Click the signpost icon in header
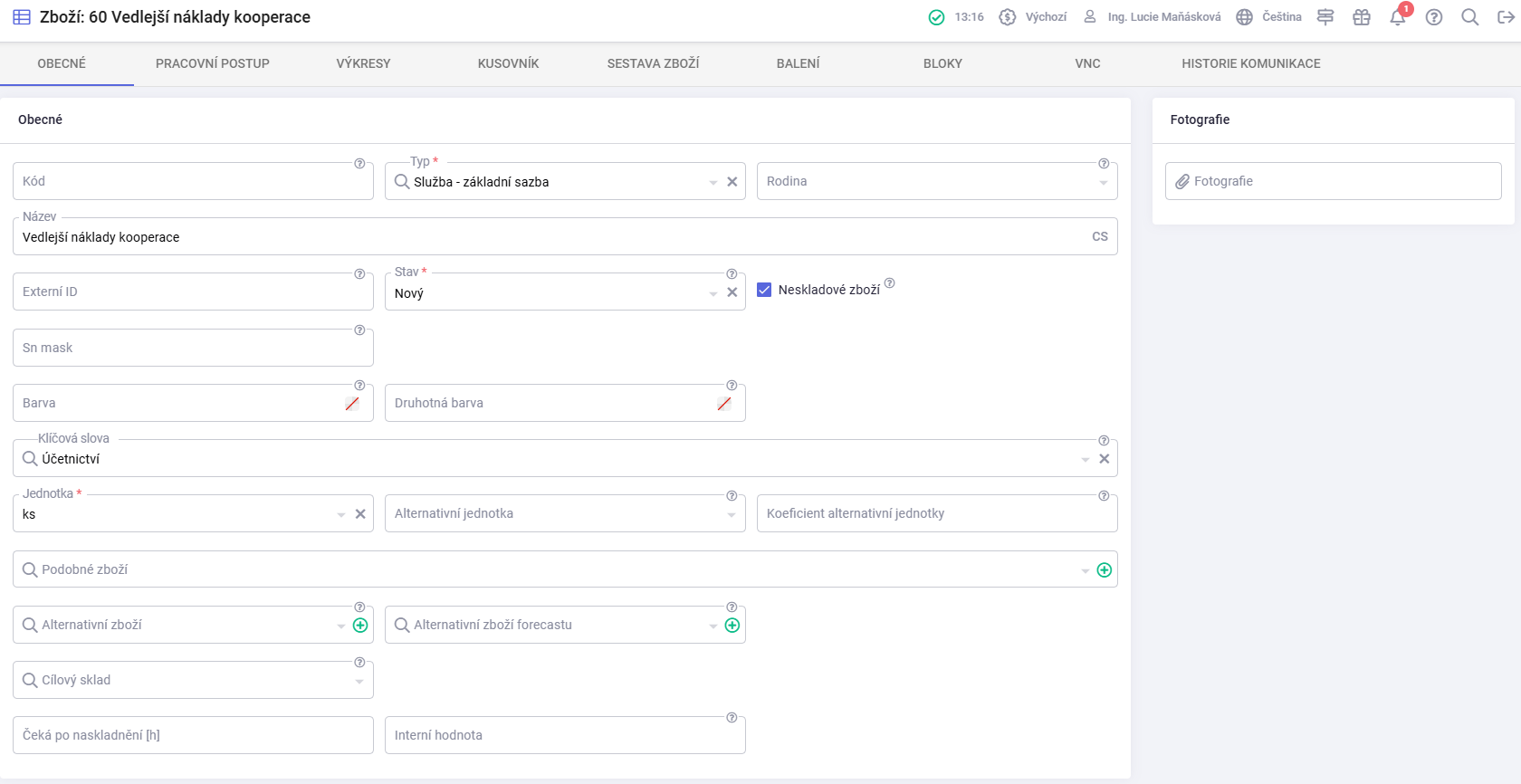 [1325, 17]
